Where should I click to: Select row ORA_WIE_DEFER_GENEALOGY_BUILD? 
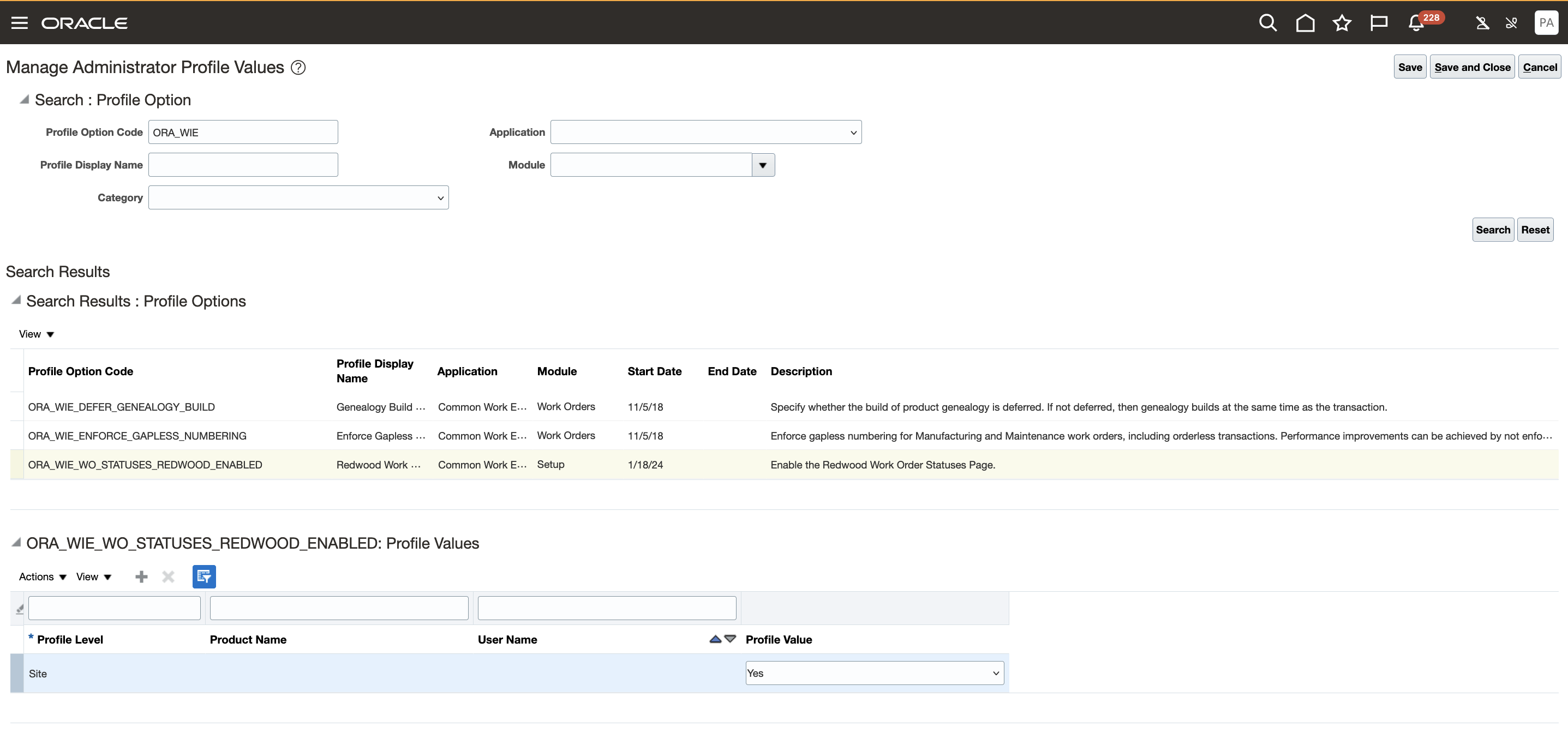tap(784, 406)
